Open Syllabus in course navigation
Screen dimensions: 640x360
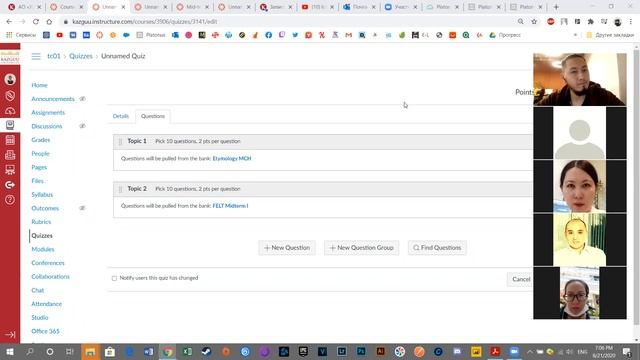tap(42, 195)
